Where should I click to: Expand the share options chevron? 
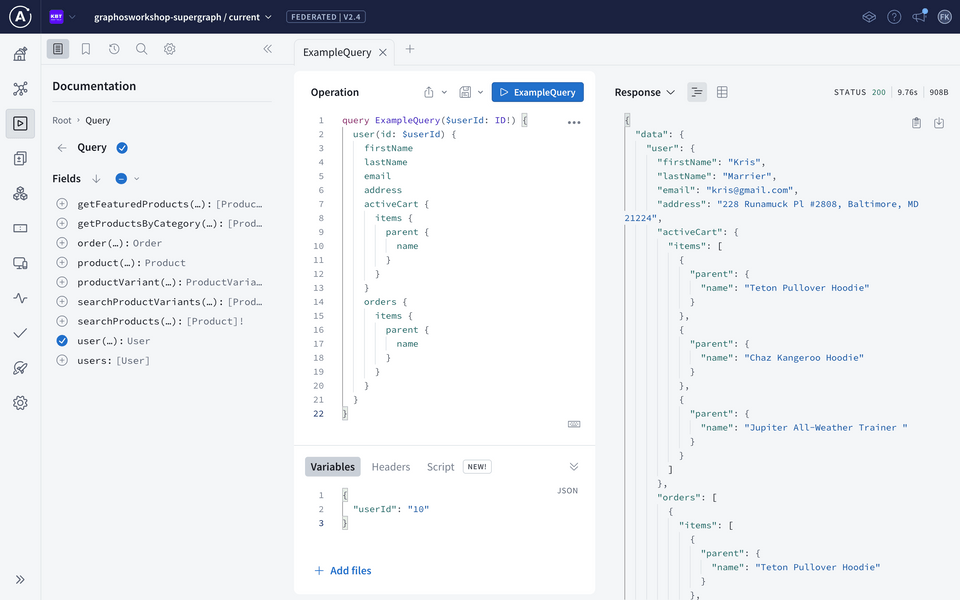pos(444,92)
